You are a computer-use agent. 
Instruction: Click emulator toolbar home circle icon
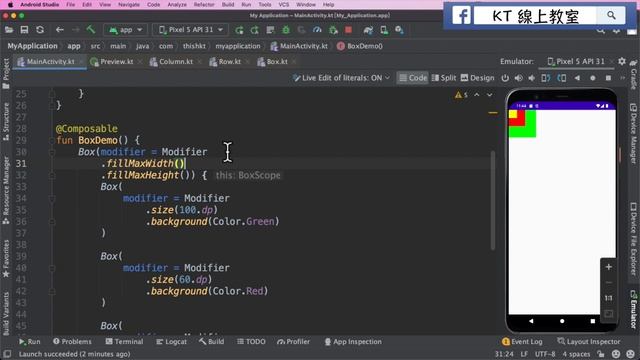[x=593, y=78]
